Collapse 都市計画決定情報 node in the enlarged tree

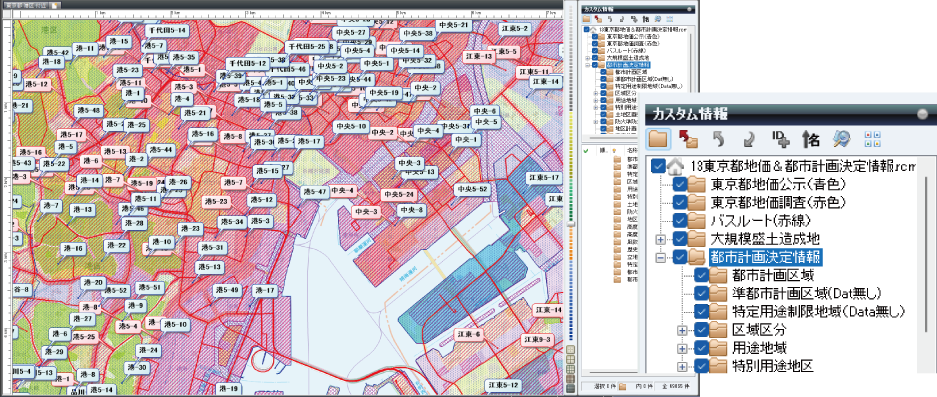point(660,258)
